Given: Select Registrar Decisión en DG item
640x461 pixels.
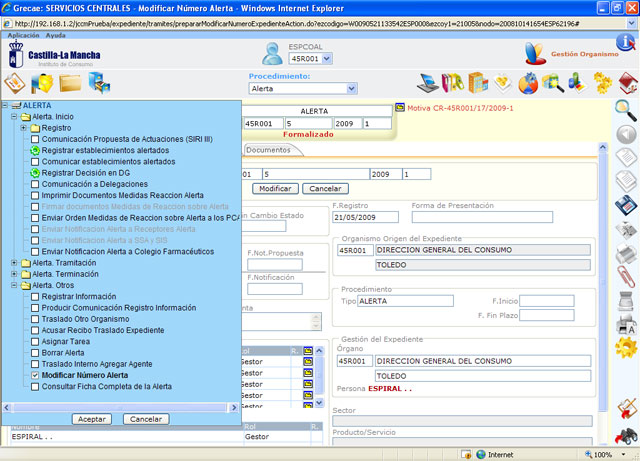Looking at the screenshot, I should 86,173.
